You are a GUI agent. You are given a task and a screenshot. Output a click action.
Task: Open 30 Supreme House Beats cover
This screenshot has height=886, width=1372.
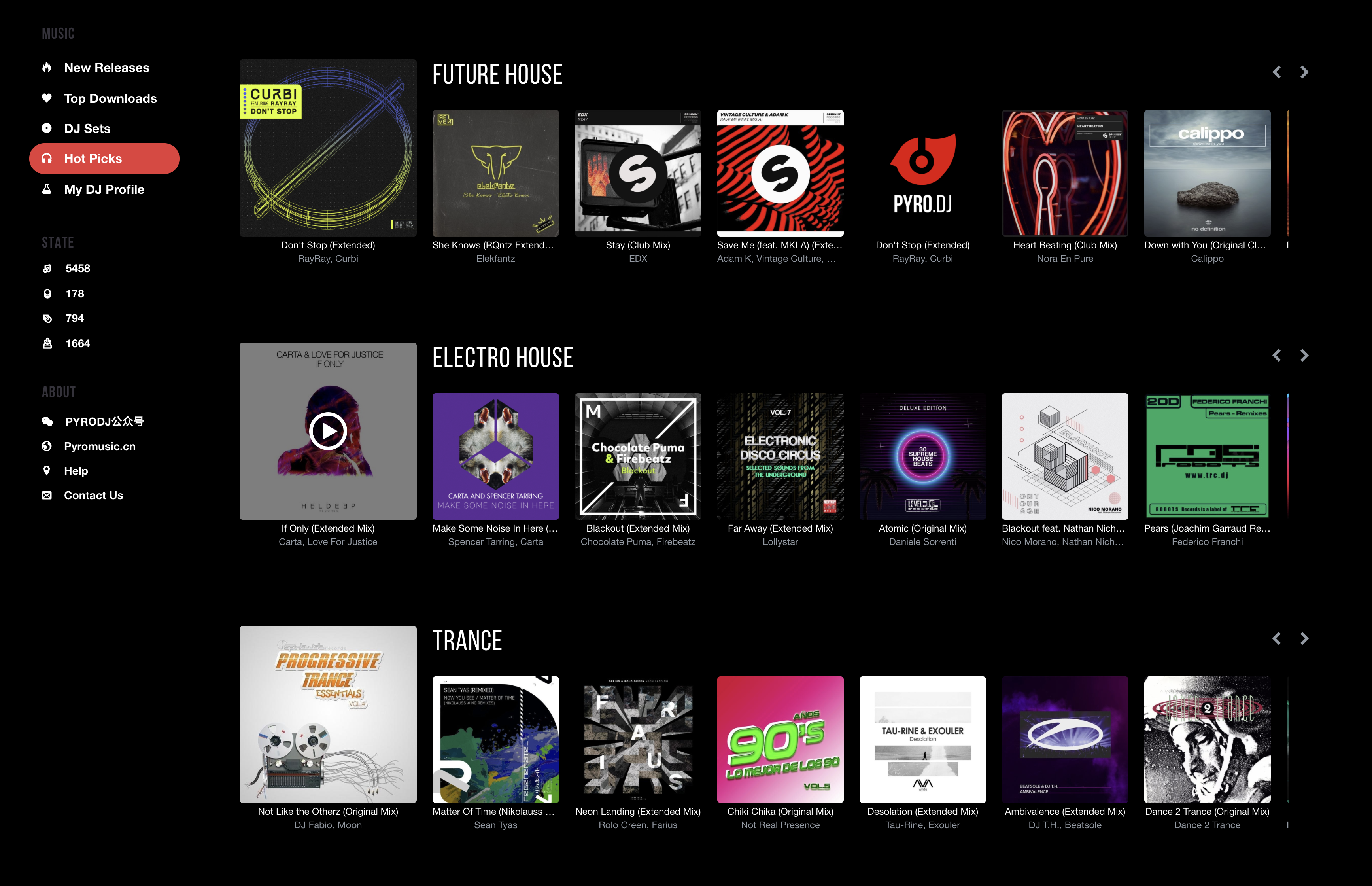[922, 456]
